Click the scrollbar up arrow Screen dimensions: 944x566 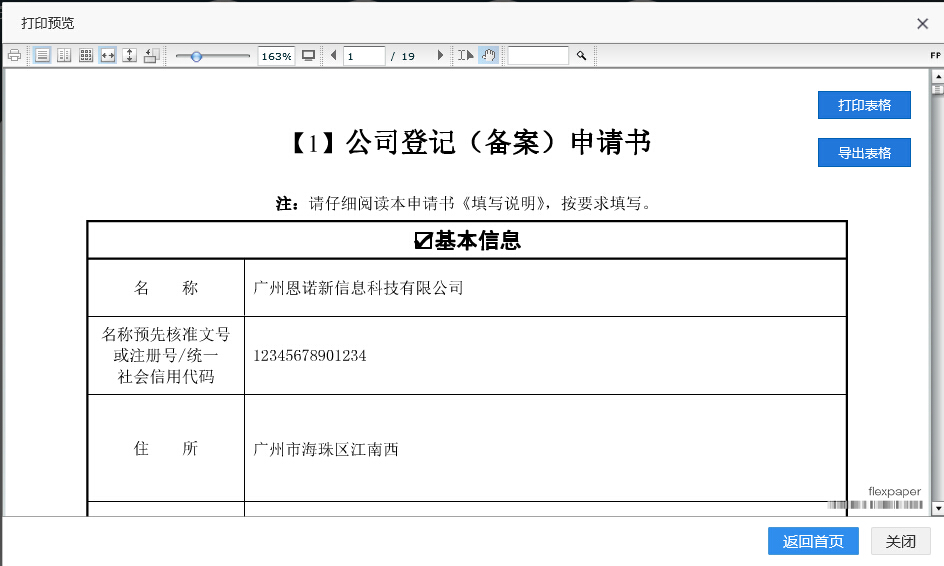point(937,76)
